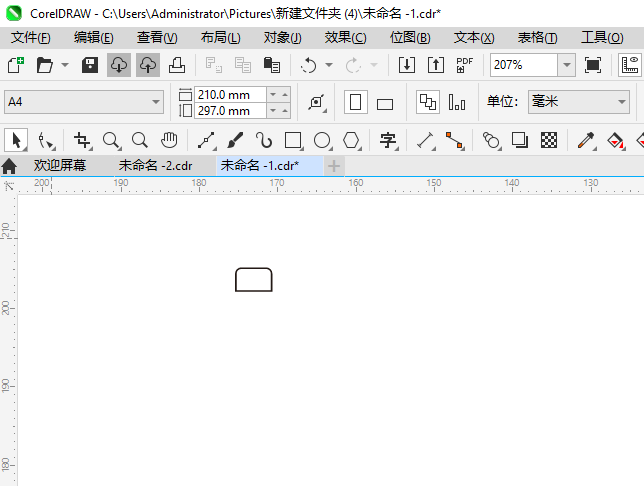Viewport: 644px width, 486px height.
Task: Click the Paste clipboard icon
Action: [x=271, y=65]
